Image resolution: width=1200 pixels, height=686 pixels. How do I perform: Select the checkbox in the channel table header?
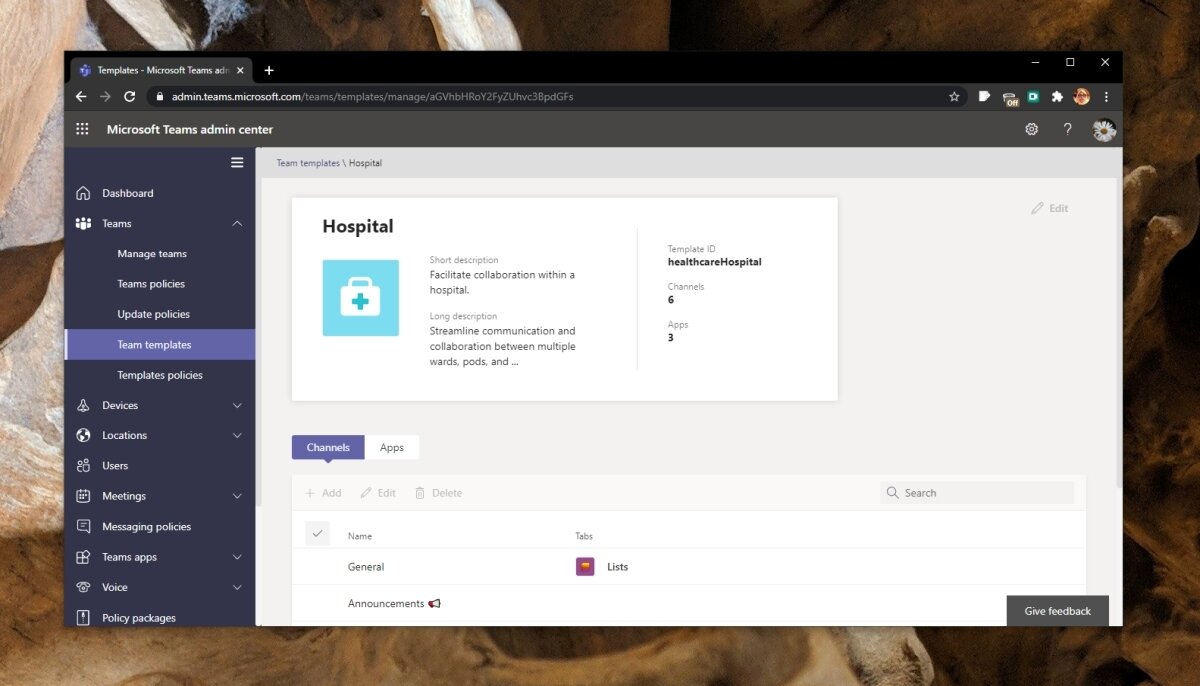tap(317, 533)
